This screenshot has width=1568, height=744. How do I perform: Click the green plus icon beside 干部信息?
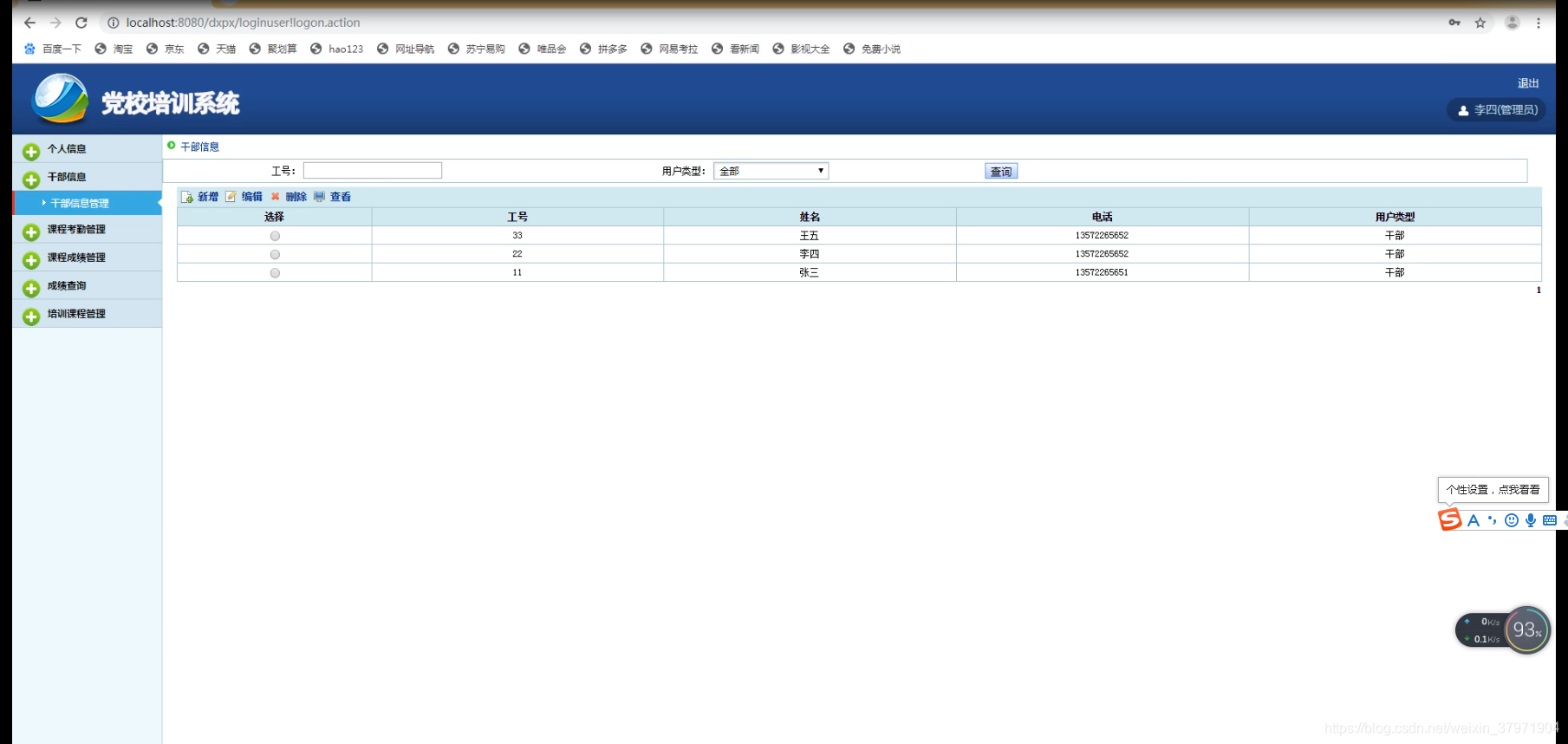(31, 179)
